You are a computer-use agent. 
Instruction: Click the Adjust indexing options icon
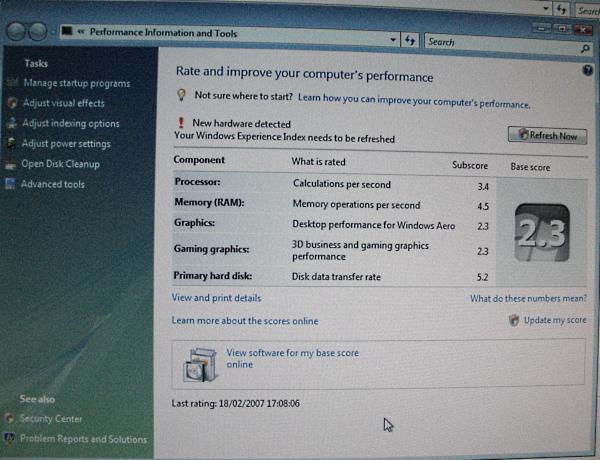[12, 123]
